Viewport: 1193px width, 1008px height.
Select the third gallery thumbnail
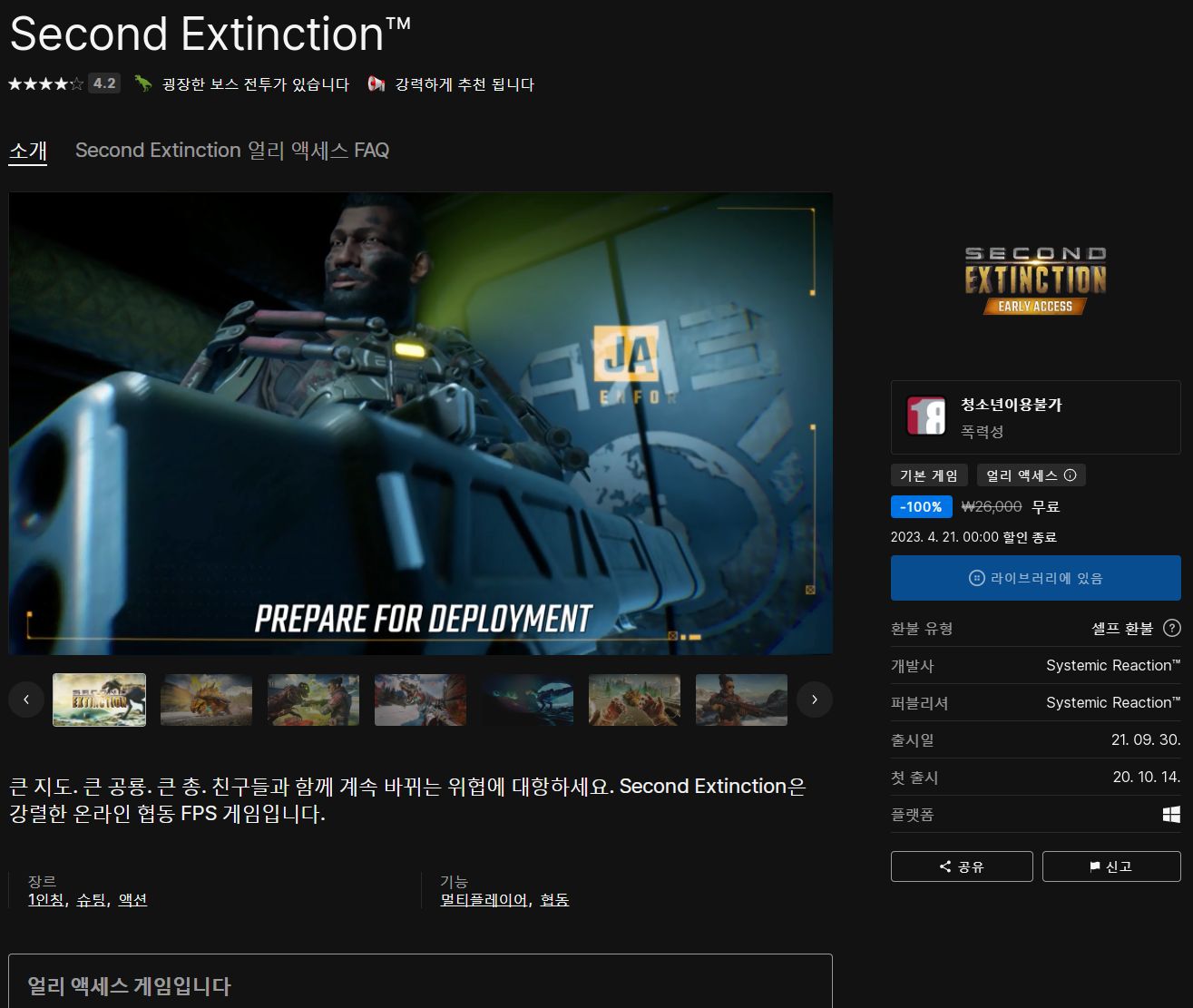click(314, 700)
